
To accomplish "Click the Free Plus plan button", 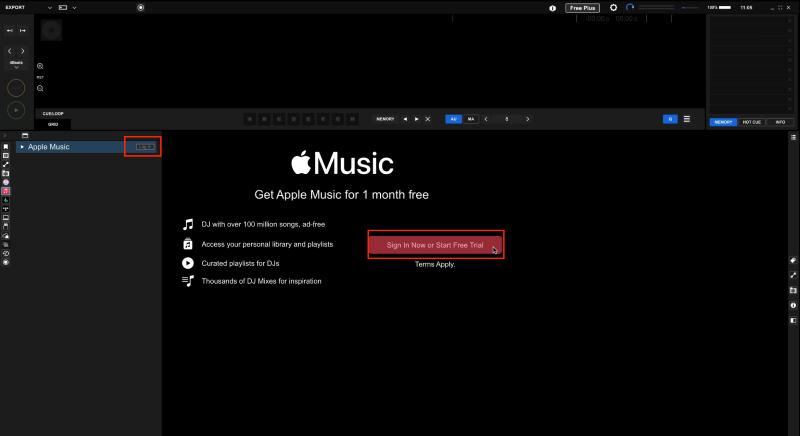I will click(582, 8).
